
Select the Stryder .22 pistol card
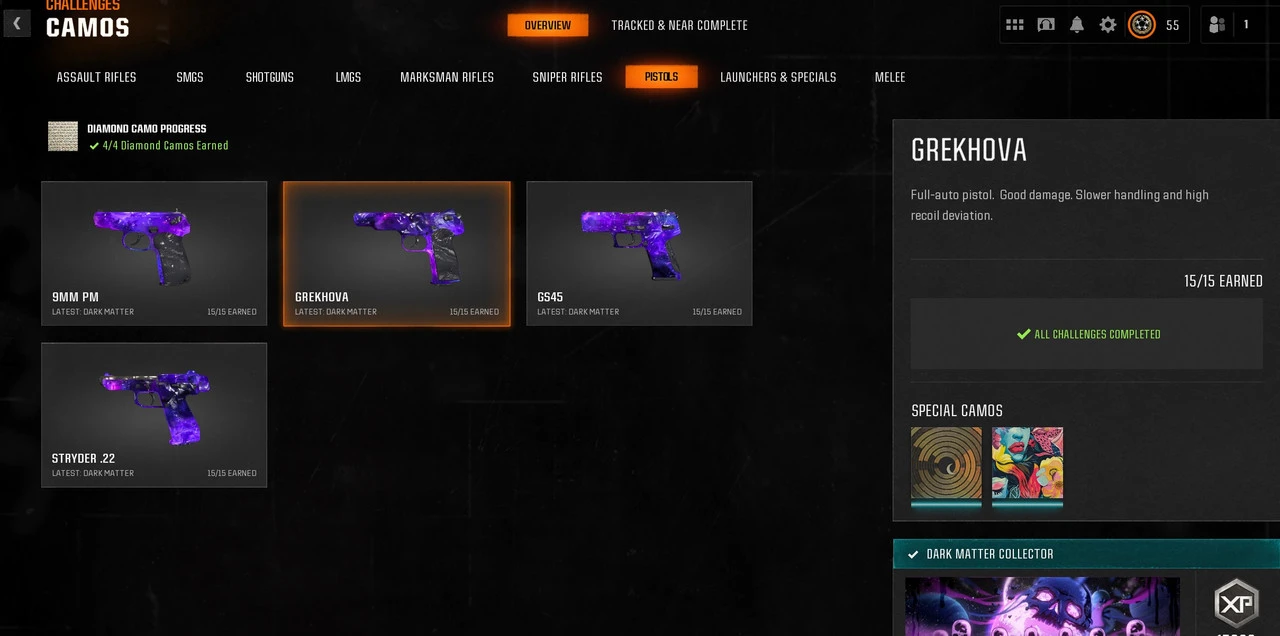coord(154,415)
